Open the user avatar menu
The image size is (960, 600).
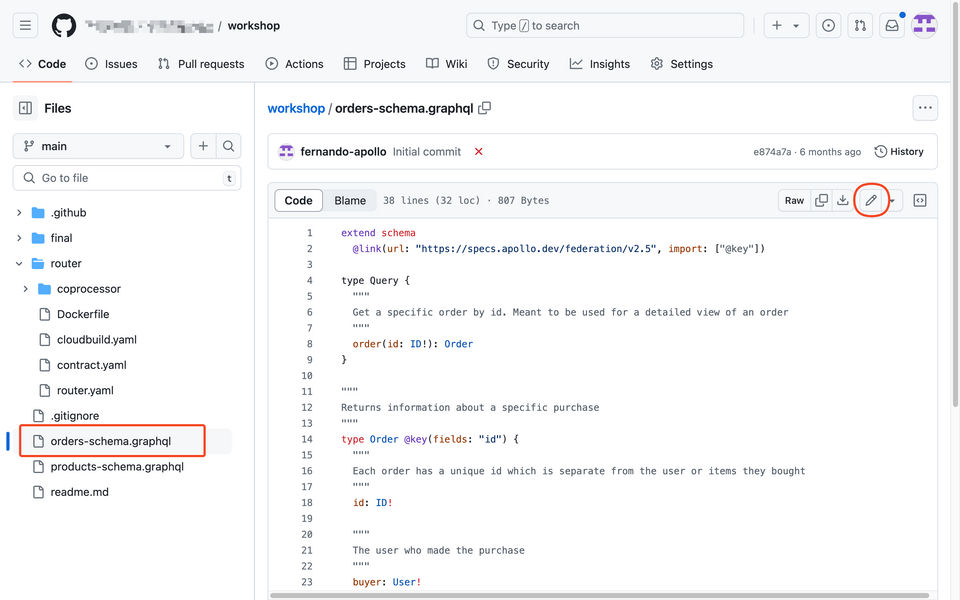(924, 26)
